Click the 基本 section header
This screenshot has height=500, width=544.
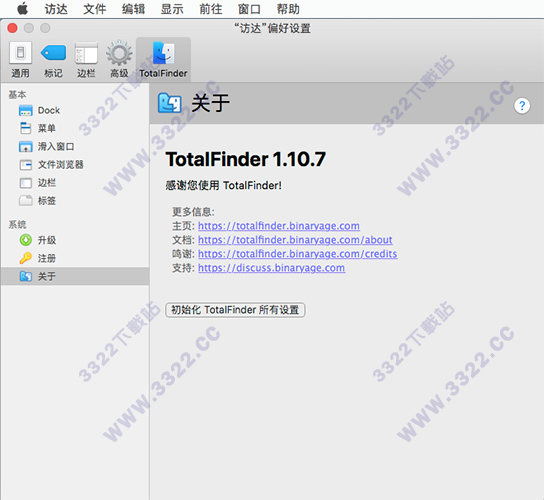(x=17, y=94)
